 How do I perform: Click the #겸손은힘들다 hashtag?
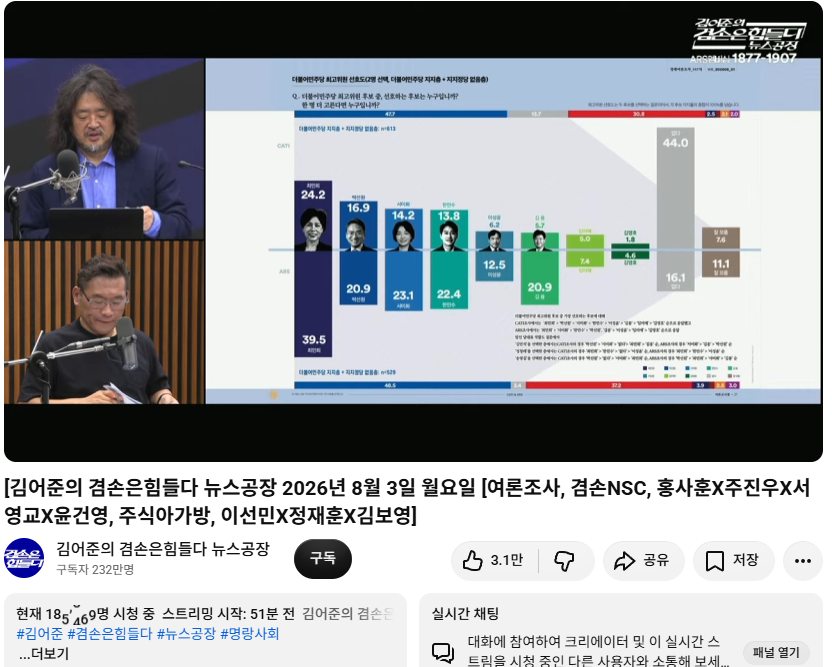click(110, 634)
